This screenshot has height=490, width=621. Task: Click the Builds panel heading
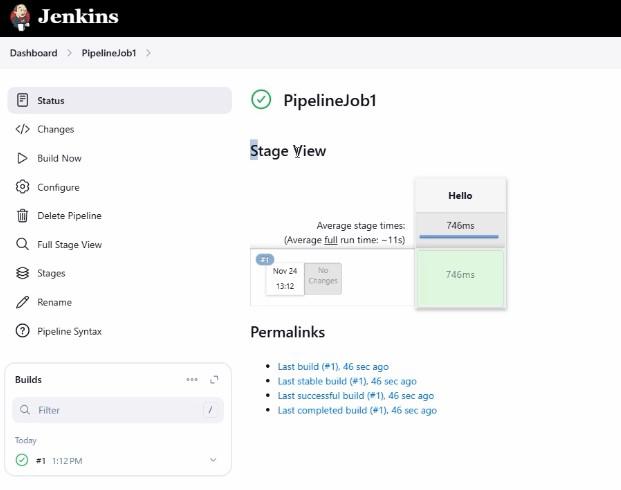28,379
